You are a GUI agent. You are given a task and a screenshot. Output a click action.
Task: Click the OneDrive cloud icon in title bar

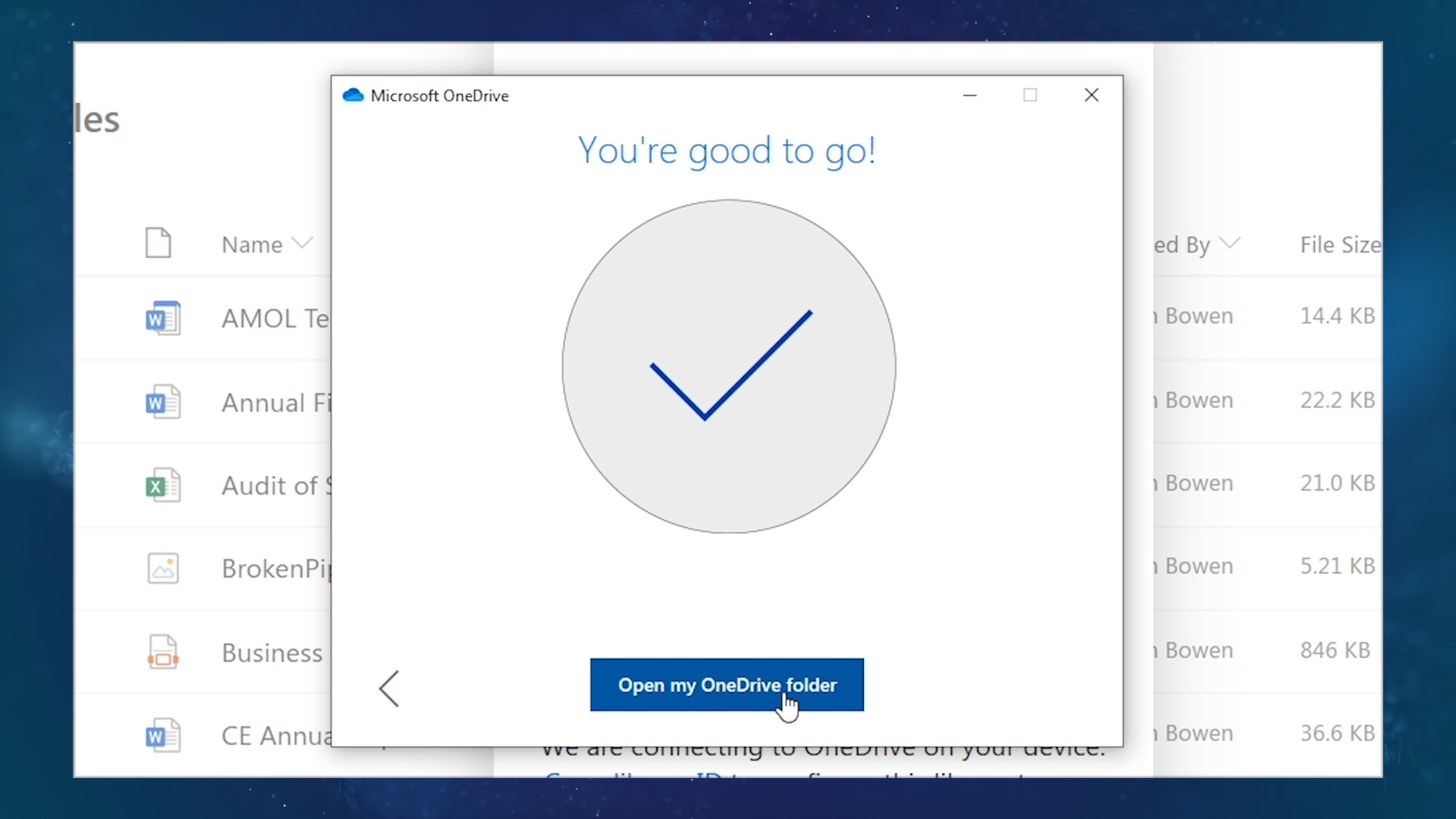(353, 96)
